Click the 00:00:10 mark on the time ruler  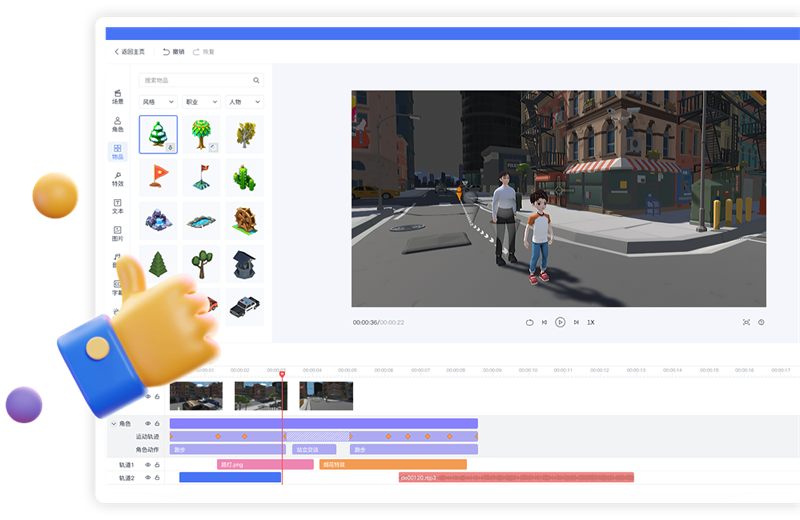tap(528, 370)
